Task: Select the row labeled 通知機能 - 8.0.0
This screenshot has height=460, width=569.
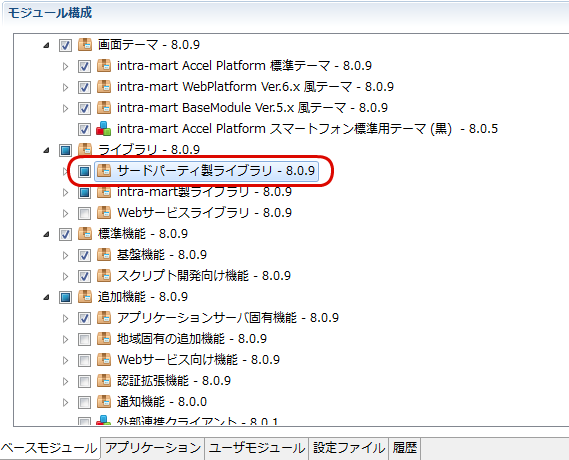Action: (162, 402)
